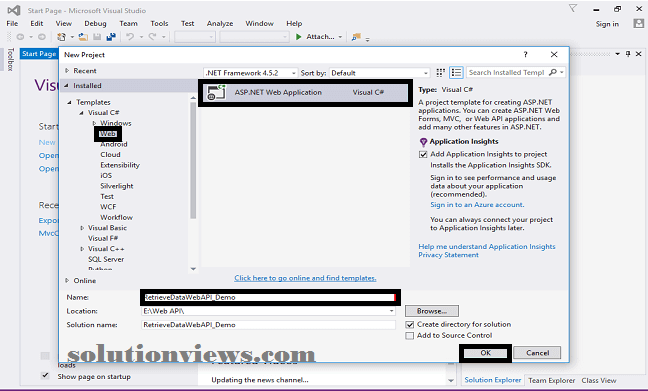Select the Cloud template category
Screen dimensions: 648x391
(110, 155)
